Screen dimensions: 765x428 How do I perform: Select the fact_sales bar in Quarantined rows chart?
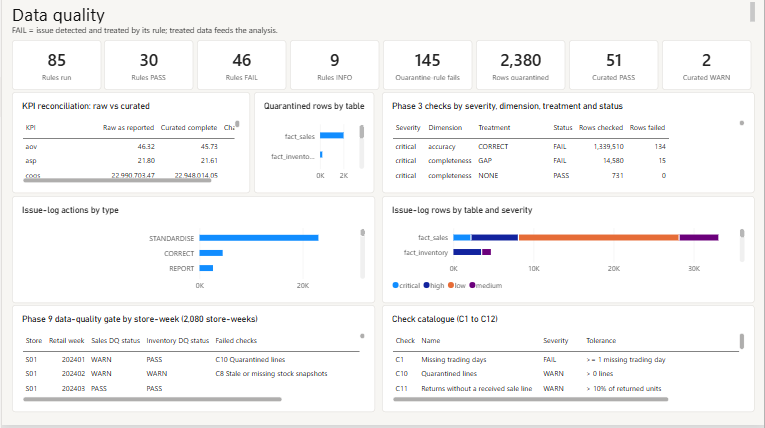[332, 136]
